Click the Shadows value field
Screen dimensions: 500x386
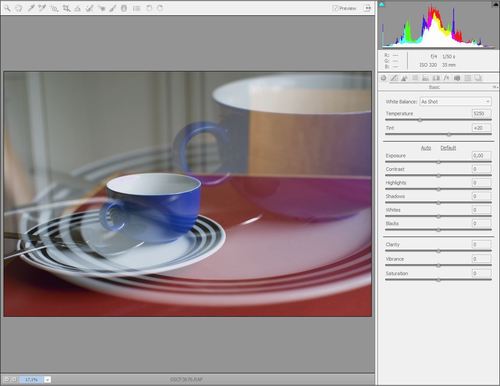[x=482, y=196]
